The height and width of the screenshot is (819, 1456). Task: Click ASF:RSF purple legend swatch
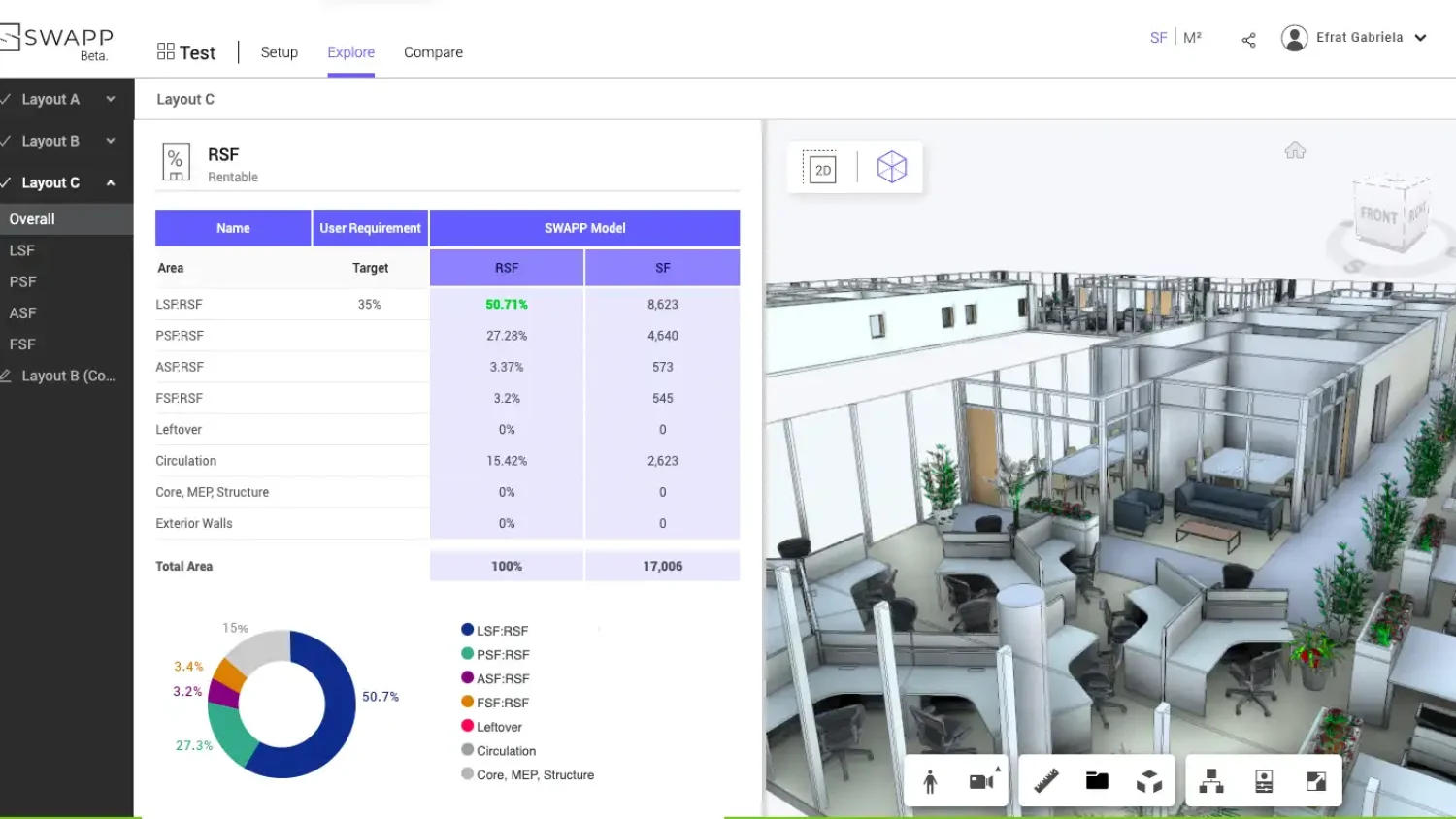coord(467,678)
